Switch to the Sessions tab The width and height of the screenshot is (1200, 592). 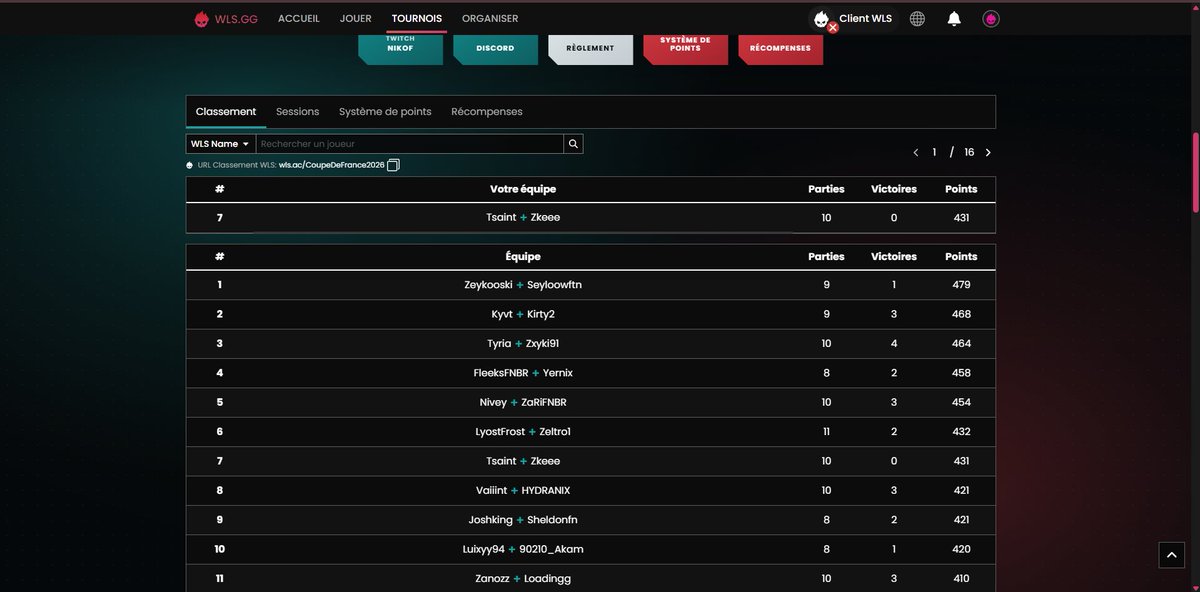point(298,112)
